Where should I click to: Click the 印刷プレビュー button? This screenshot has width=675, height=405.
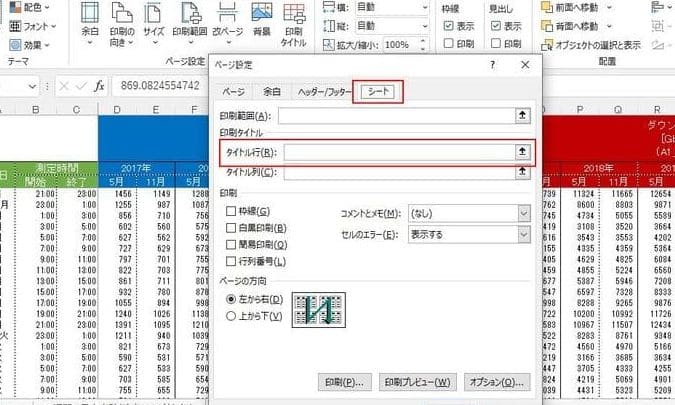click(419, 382)
